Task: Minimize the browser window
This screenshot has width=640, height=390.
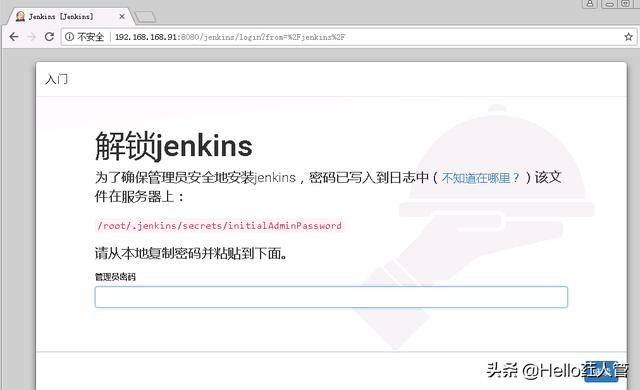Action: (609, 4)
